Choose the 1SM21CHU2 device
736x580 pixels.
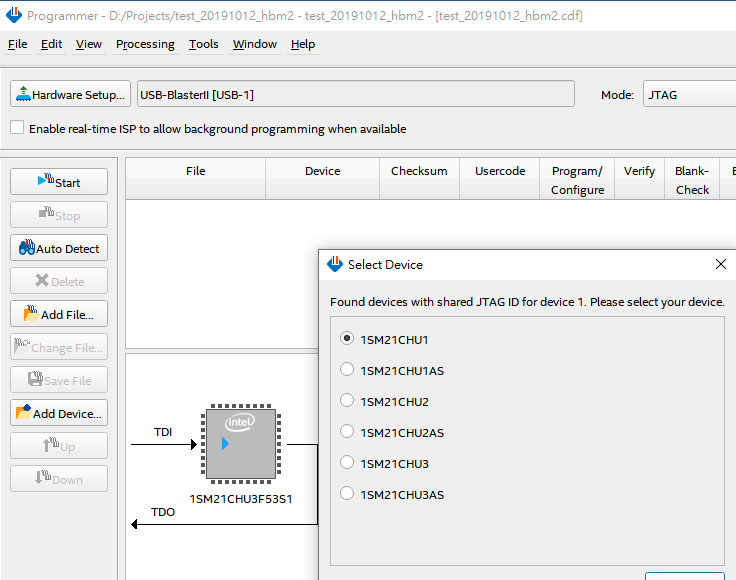[347, 400]
